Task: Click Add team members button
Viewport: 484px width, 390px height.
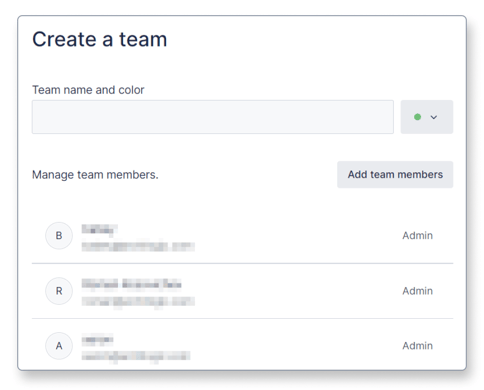Action: [395, 174]
